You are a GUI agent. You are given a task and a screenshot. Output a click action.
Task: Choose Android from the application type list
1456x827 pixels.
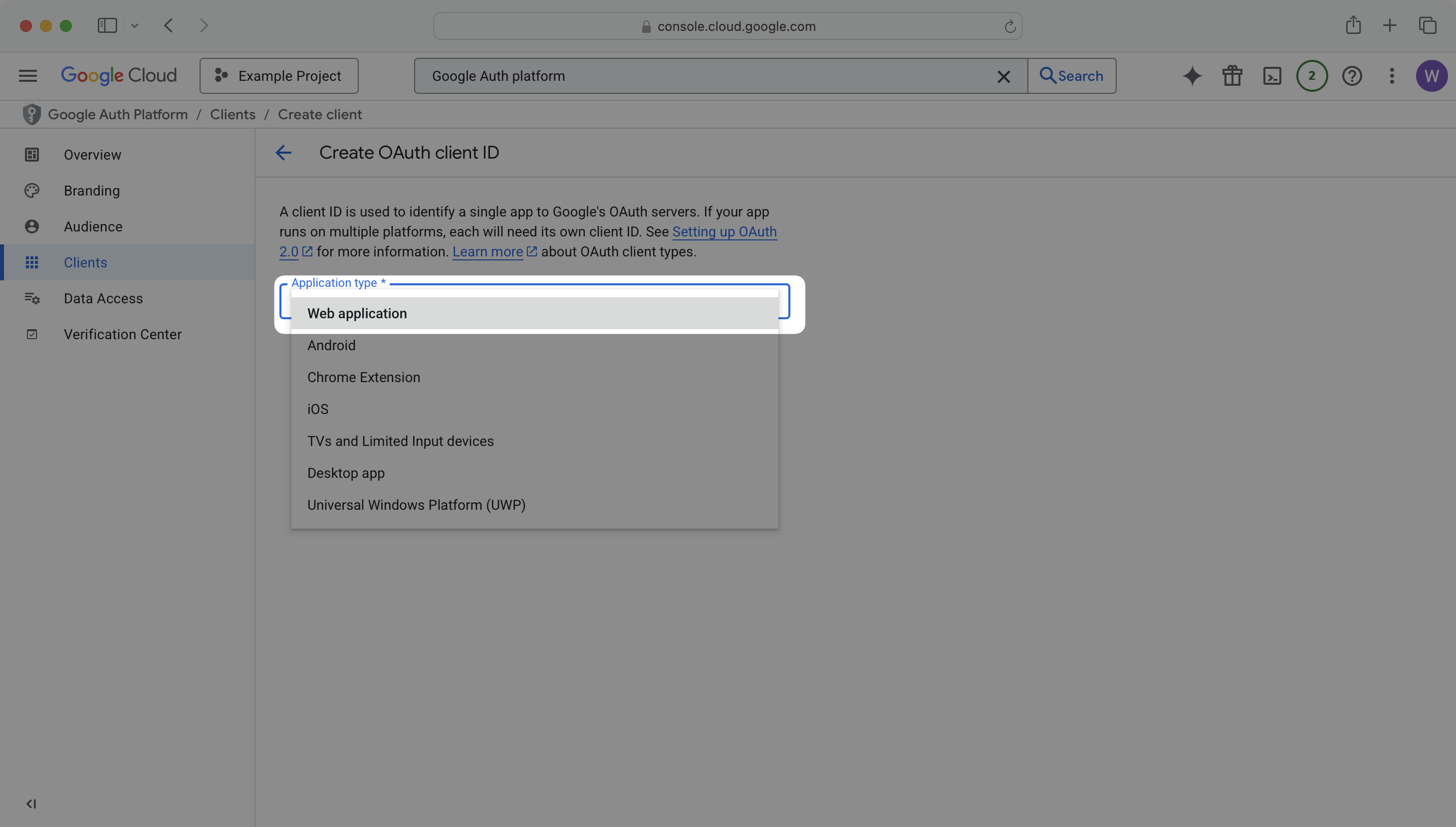331,345
